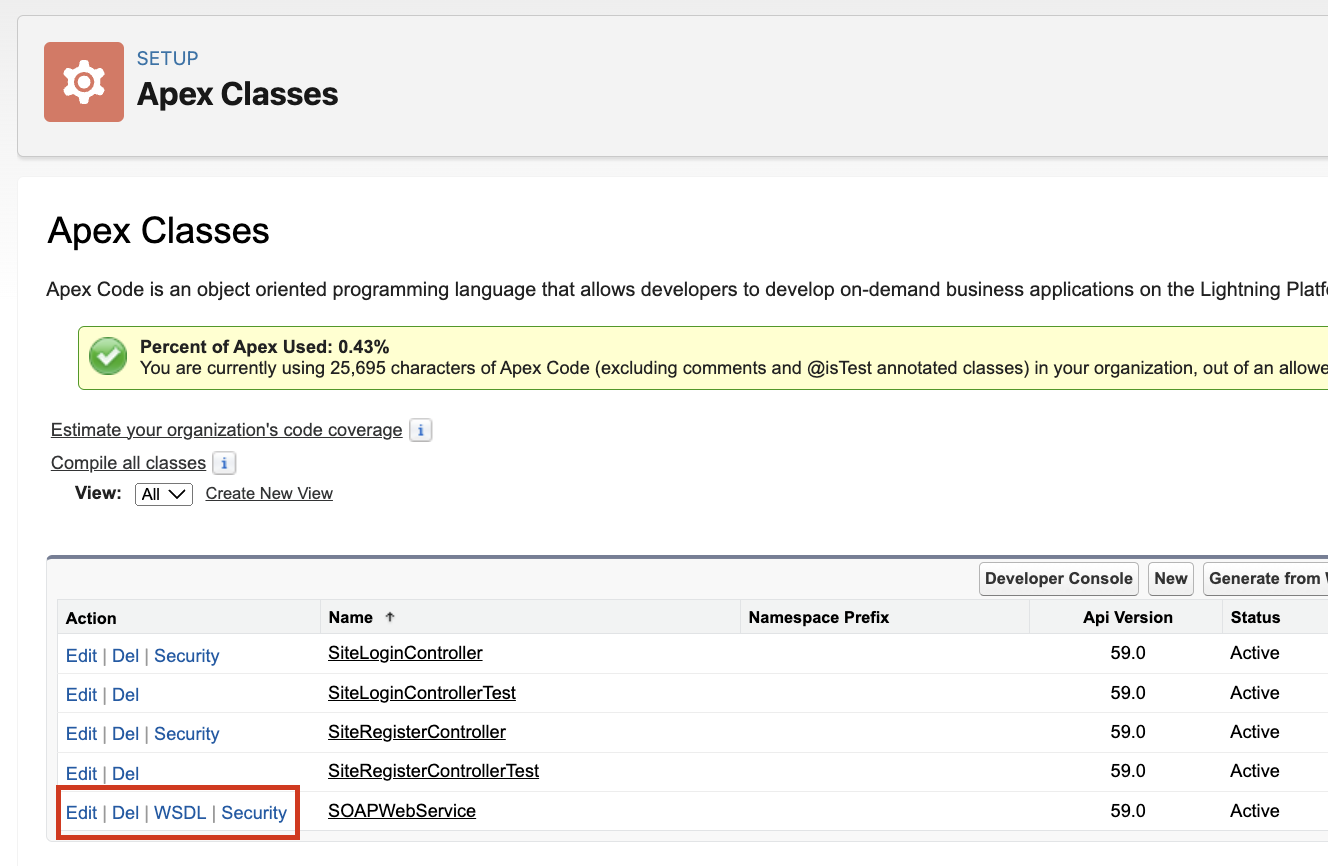This screenshot has width=1328, height=866.
Task: Click Create New View link
Action: [269, 493]
